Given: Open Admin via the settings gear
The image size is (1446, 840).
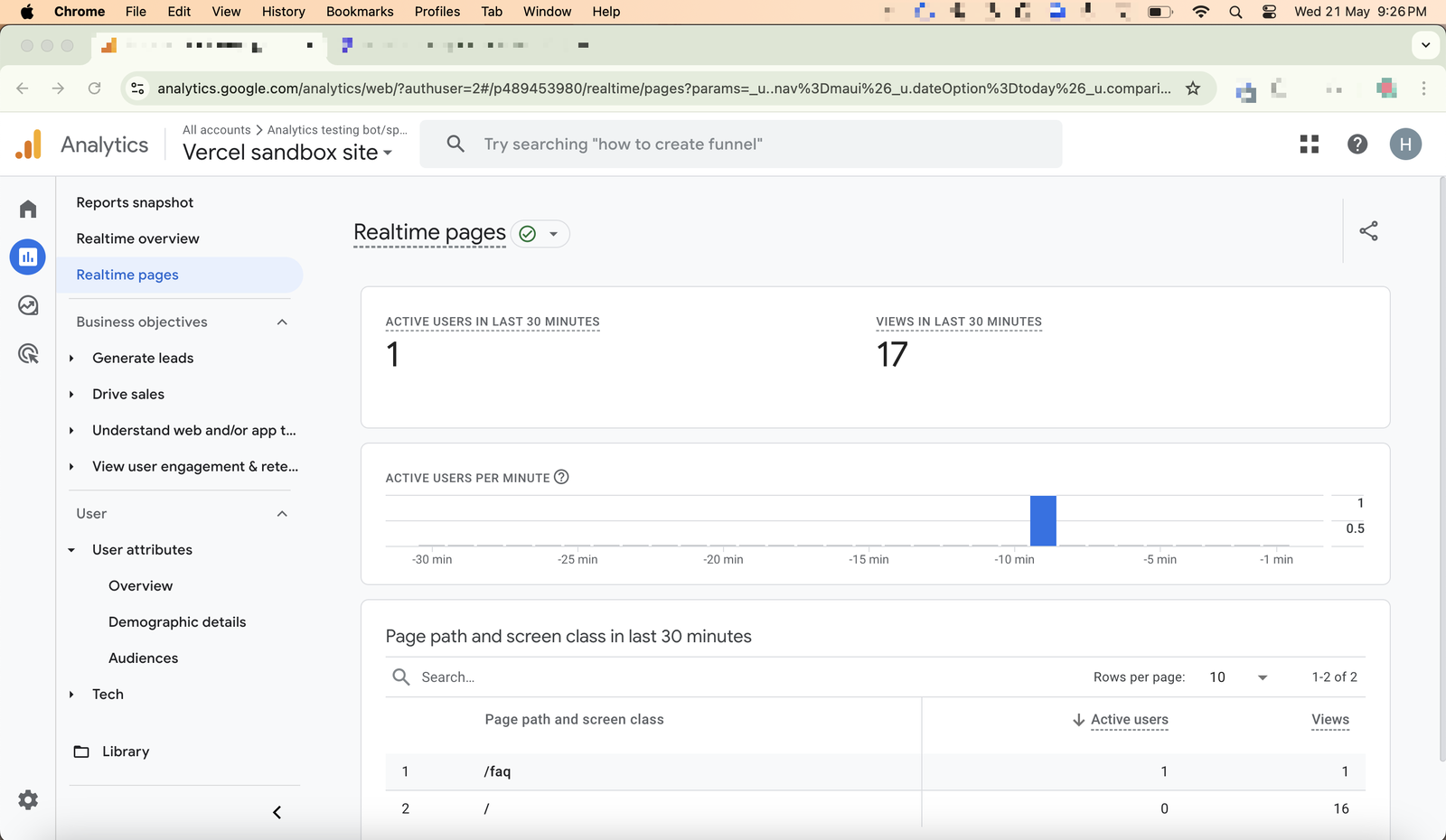Looking at the screenshot, I should coord(27,799).
